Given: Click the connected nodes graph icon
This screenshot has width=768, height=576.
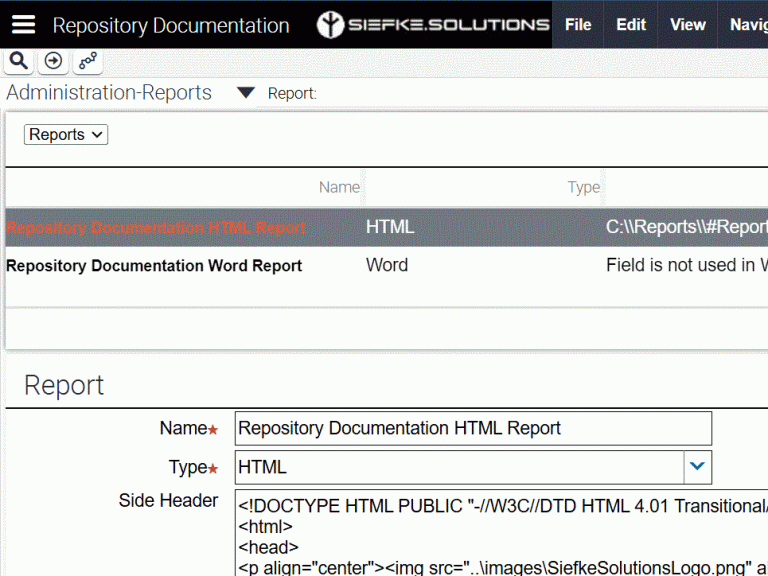Looking at the screenshot, I should click(x=88, y=61).
